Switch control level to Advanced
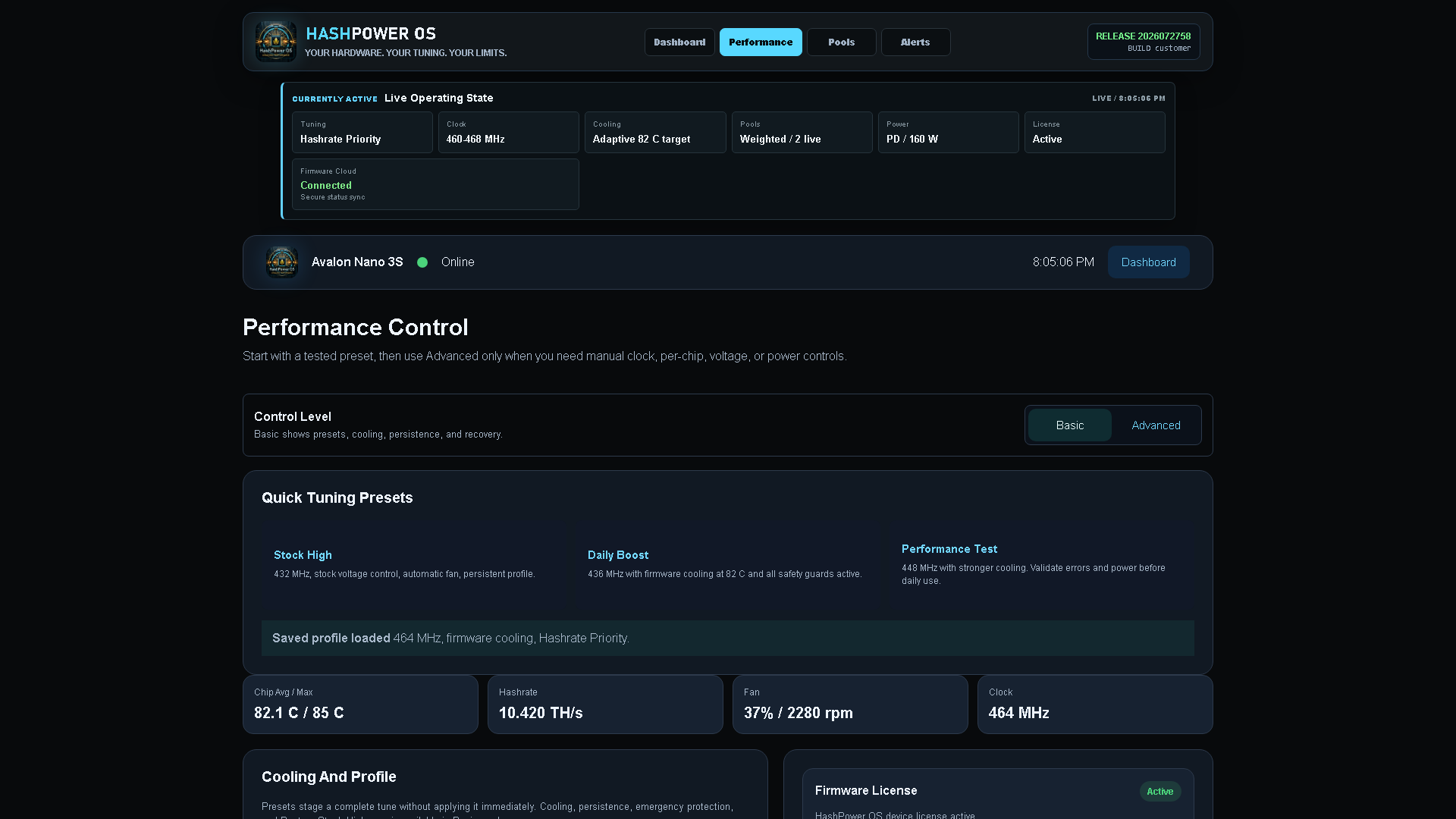Image resolution: width=1456 pixels, height=819 pixels. [1156, 425]
